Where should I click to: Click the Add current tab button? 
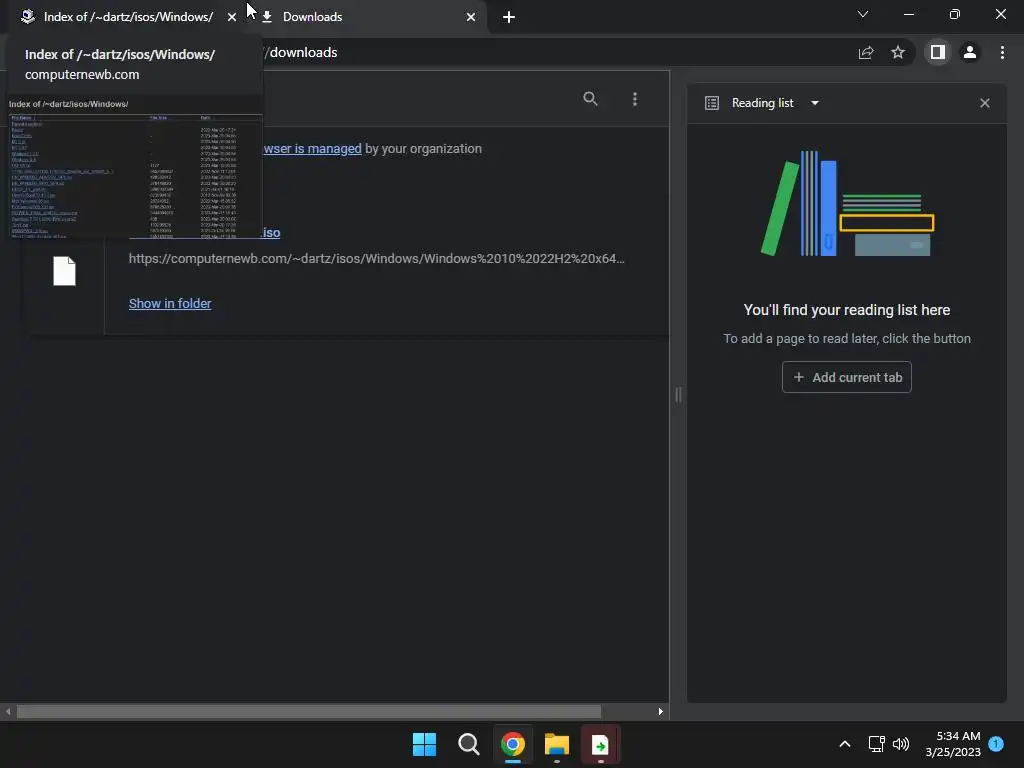tap(846, 377)
